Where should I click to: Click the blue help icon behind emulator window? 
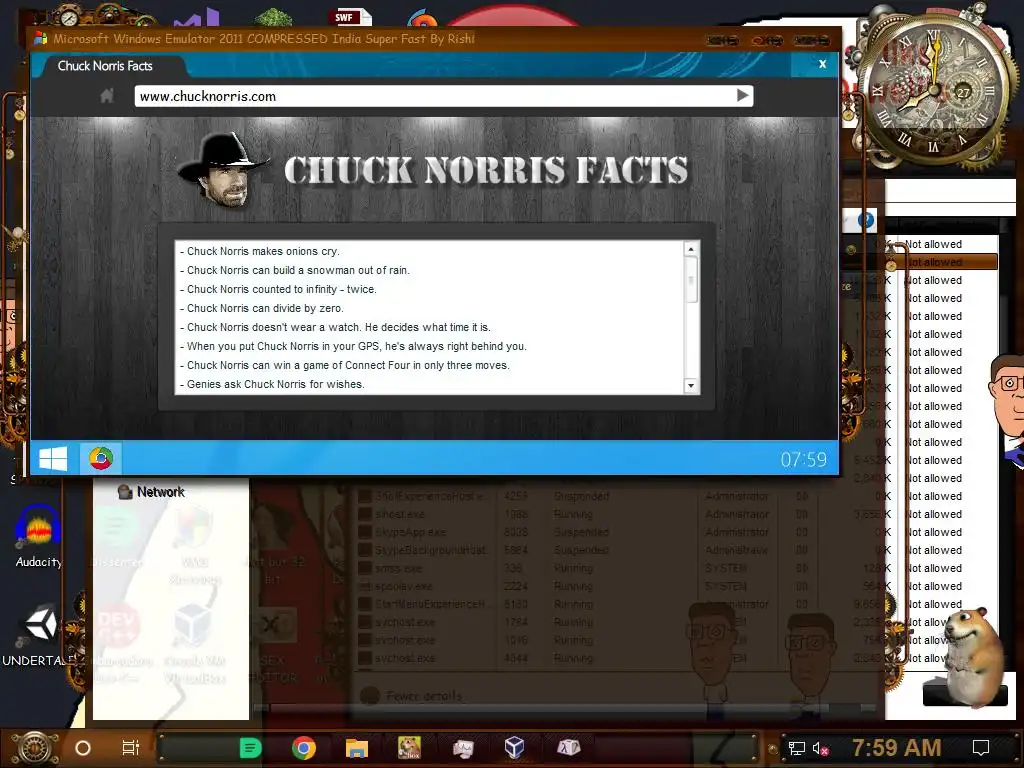pyautogui.click(x=866, y=220)
